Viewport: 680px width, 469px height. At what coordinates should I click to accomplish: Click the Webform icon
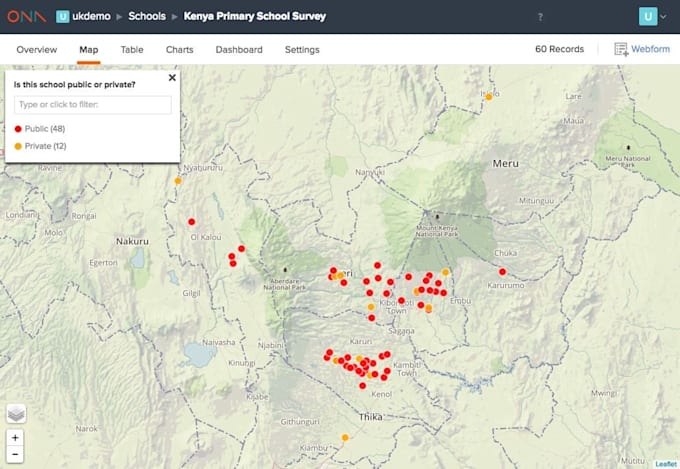click(x=621, y=49)
